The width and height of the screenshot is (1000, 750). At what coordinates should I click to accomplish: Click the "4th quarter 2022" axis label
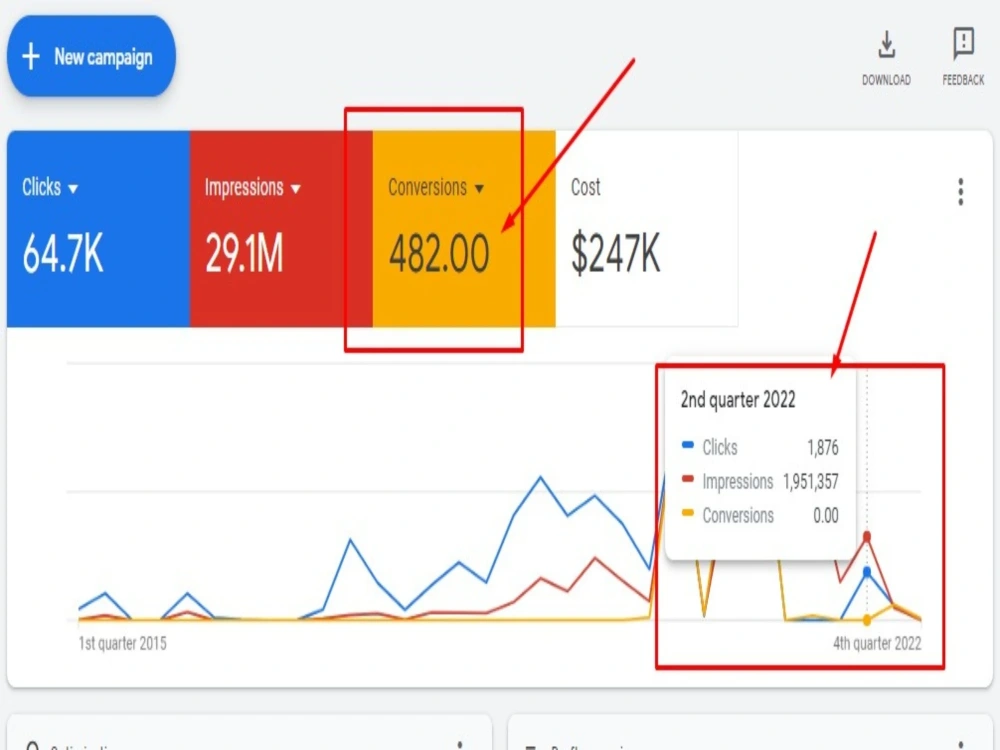pos(877,643)
